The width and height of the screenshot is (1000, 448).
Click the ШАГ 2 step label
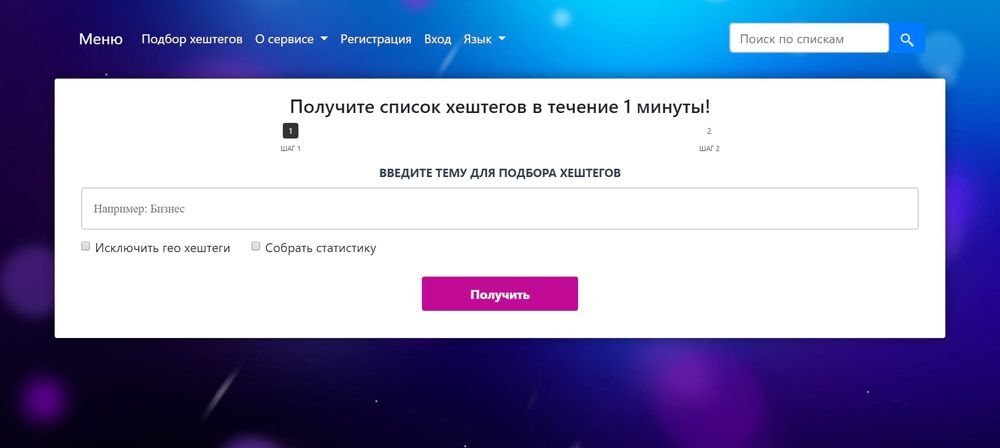point(709,149)
